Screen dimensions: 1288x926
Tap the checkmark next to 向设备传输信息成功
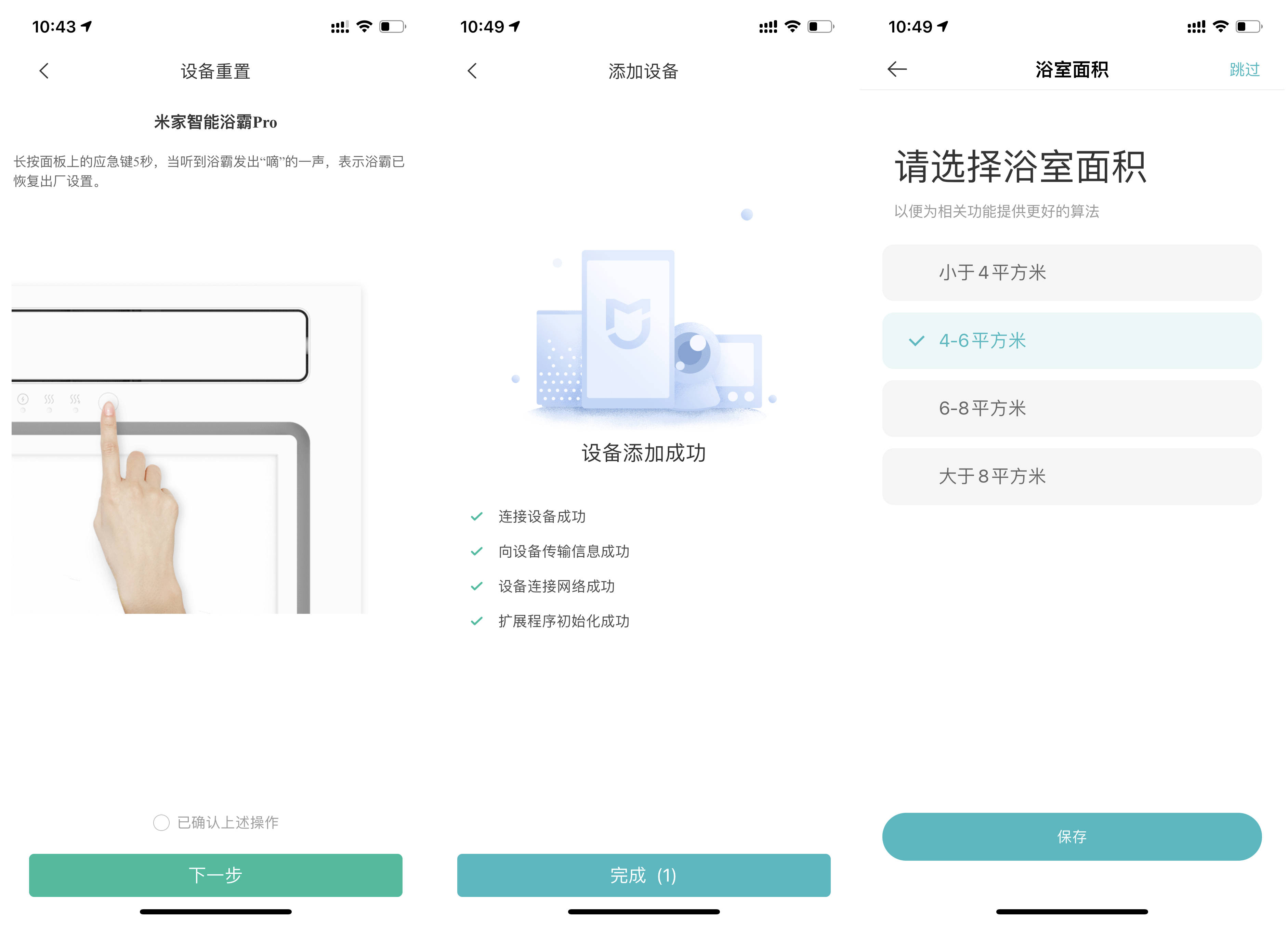476,551
